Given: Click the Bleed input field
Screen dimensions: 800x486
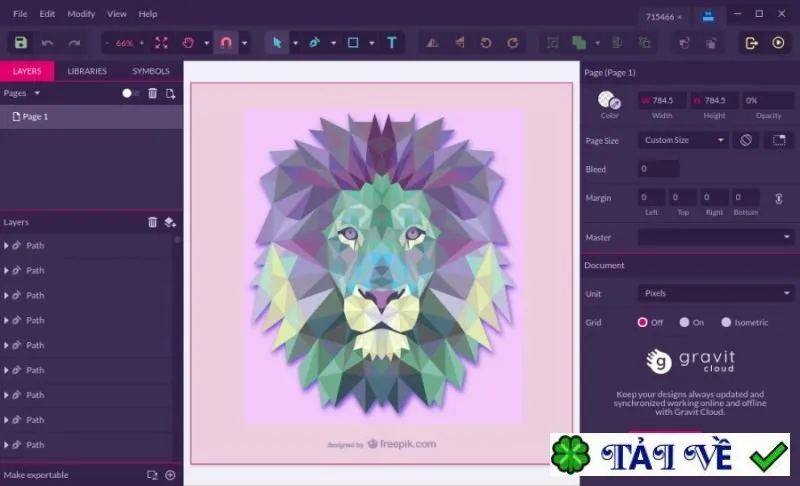Looking at the screenshot, I should [659, 169].
